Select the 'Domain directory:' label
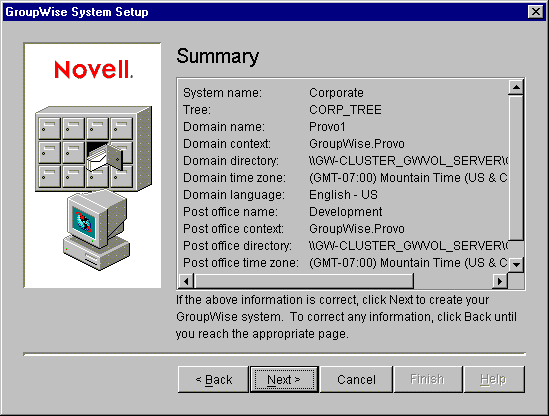This screenshot has width=549, height=416. click(x=231, y=161)
